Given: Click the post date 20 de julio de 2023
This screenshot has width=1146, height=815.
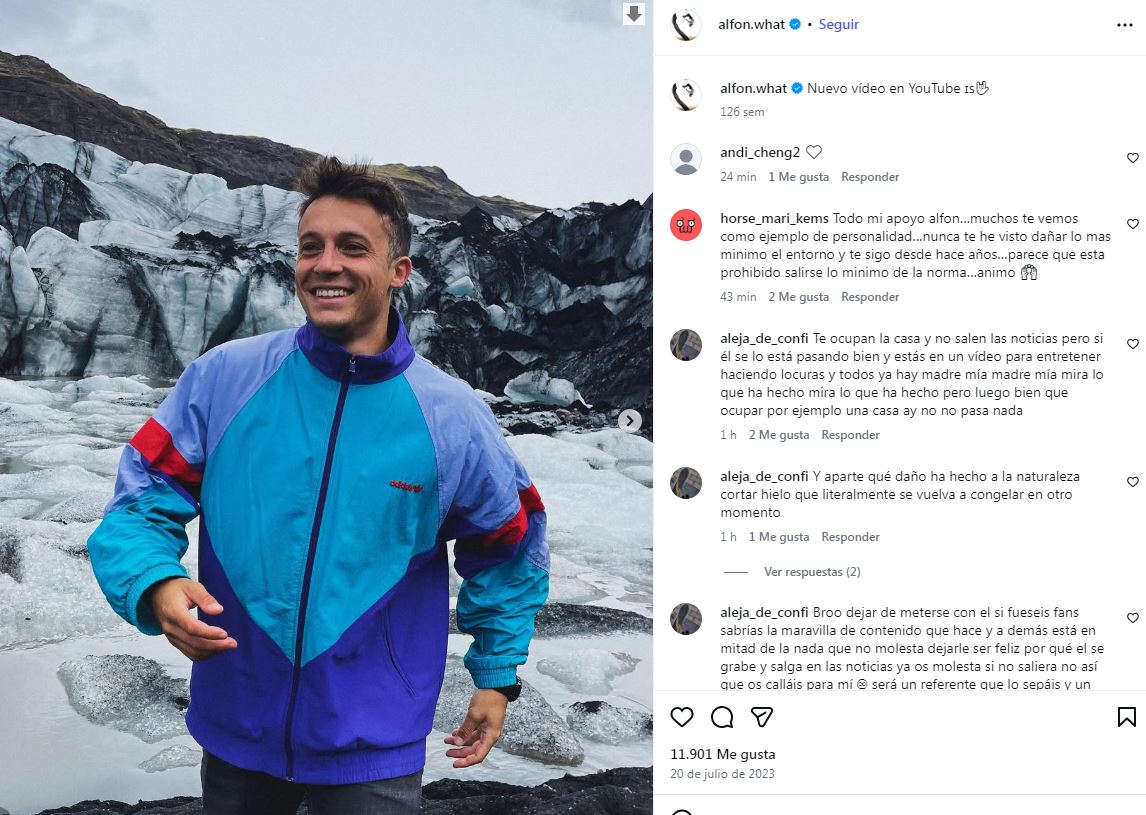Looking at the screenshot, I should tap(722, 774).
